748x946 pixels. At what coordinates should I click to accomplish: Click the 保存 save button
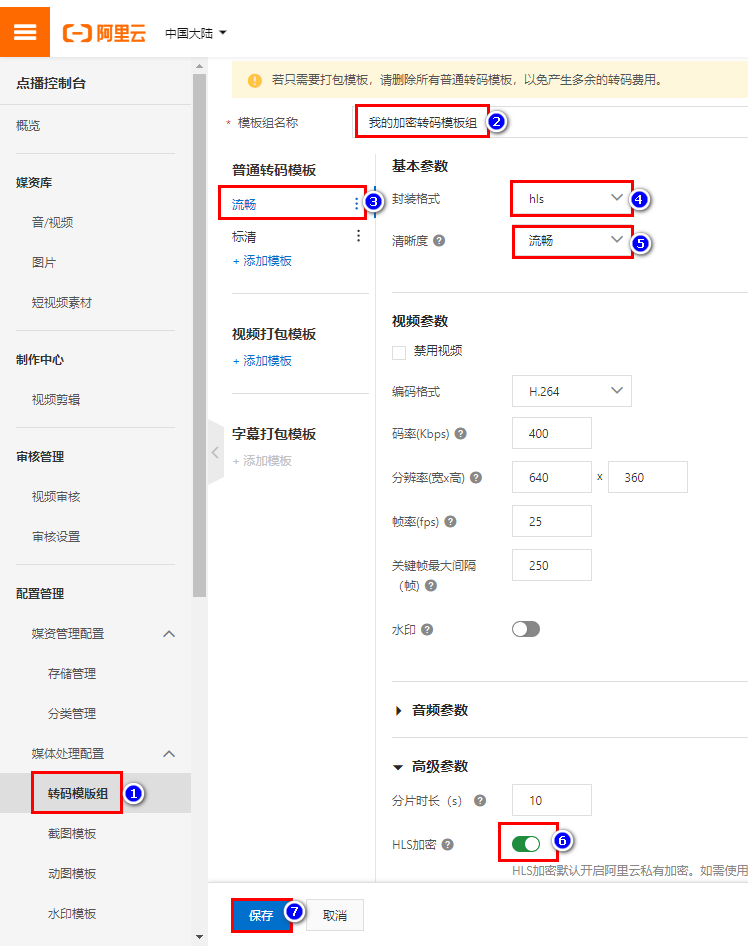pos(261,915)
